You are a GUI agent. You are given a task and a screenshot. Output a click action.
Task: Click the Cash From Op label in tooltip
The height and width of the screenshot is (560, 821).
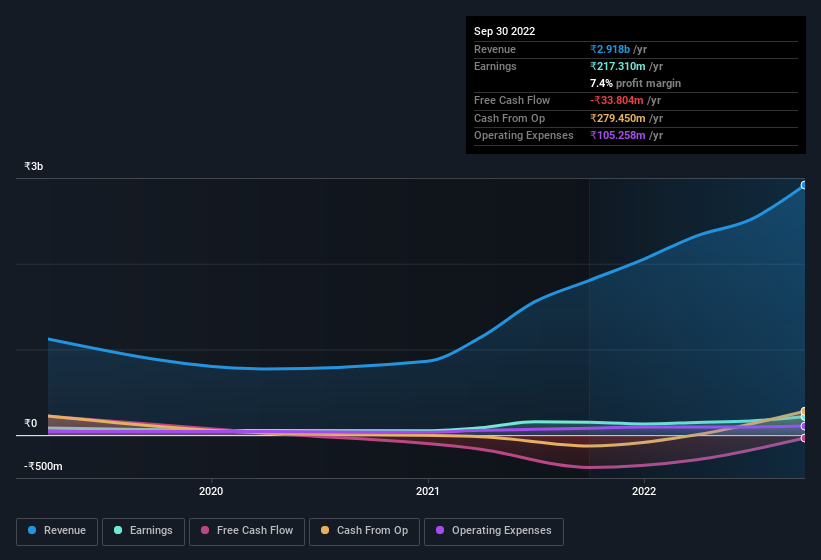tap(509, 118)
